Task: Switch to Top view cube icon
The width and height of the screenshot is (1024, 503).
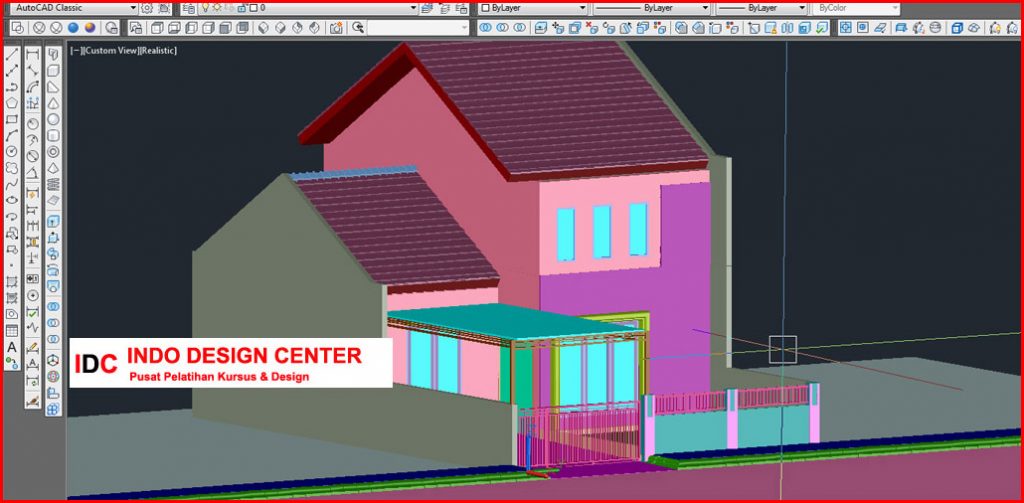Action: [x=157, y=27]
